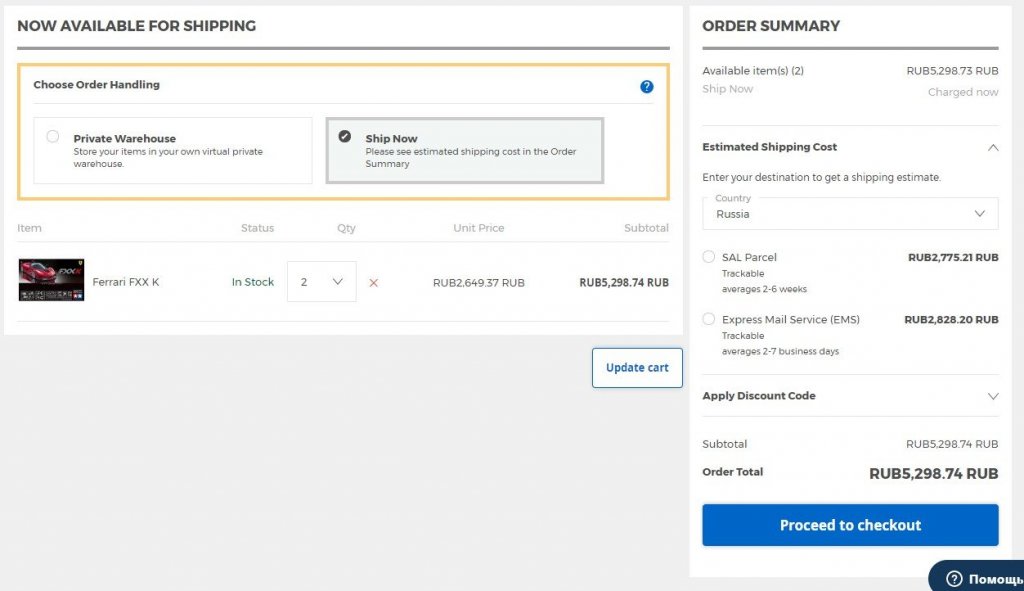
Task: Click the Status column header
Action: [x=257, y=228]
